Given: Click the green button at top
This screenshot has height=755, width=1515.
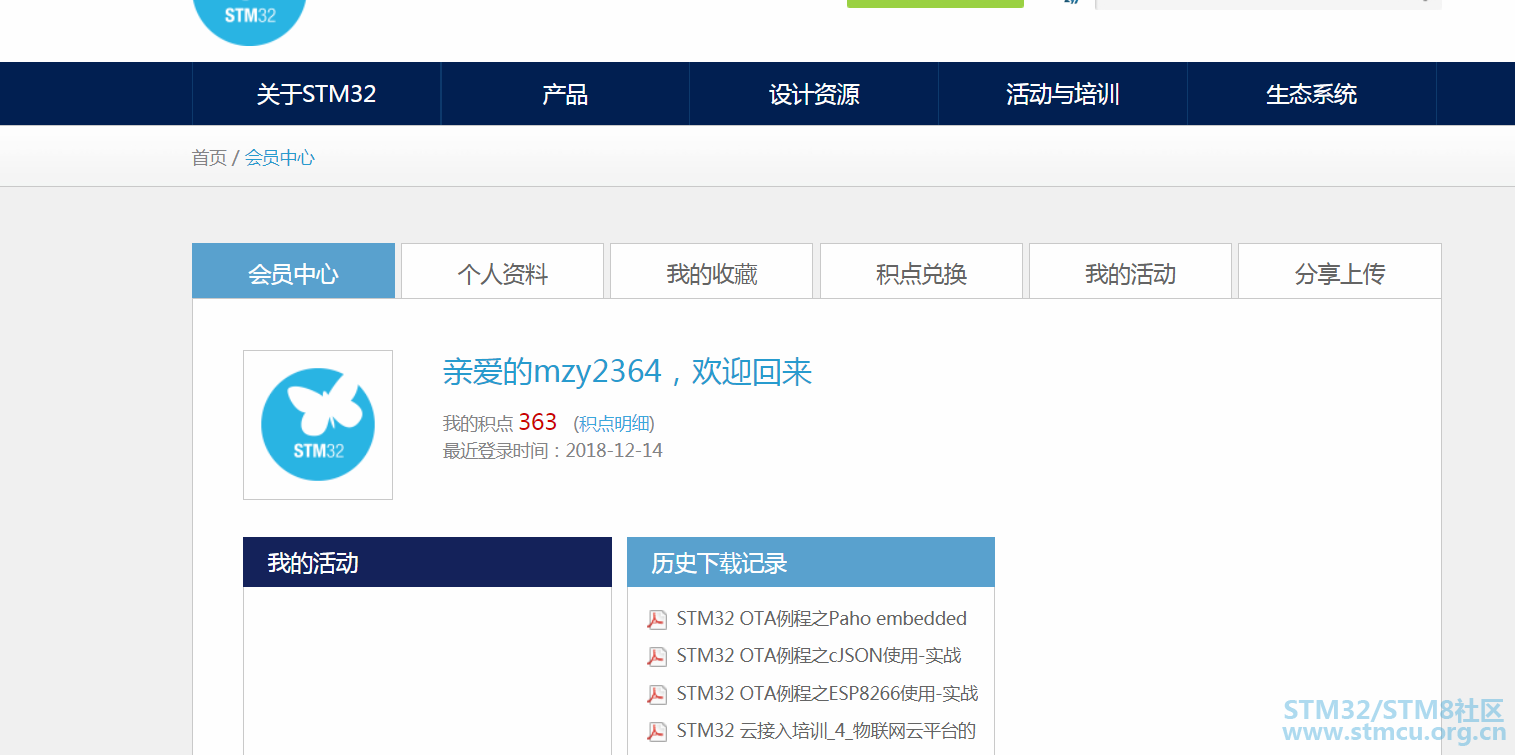Looking at the screenshot, I should (x=935, y=3).
